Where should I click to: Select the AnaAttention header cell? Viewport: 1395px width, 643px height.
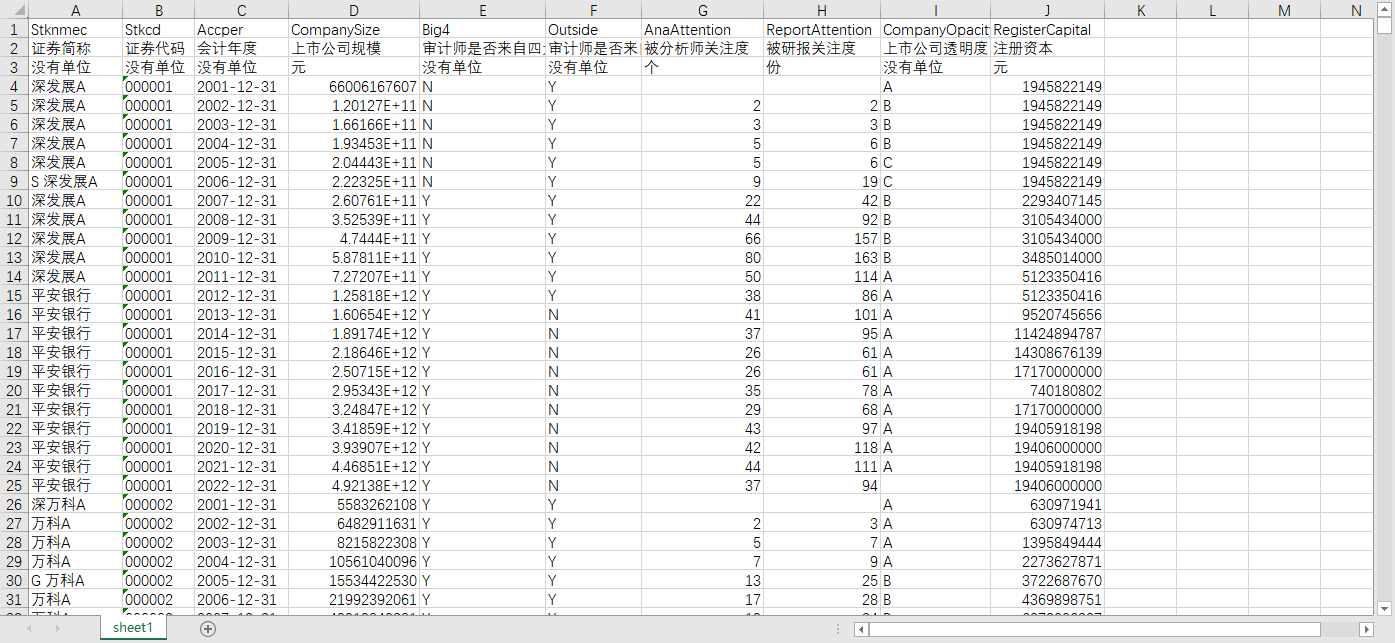pos(702,30)
